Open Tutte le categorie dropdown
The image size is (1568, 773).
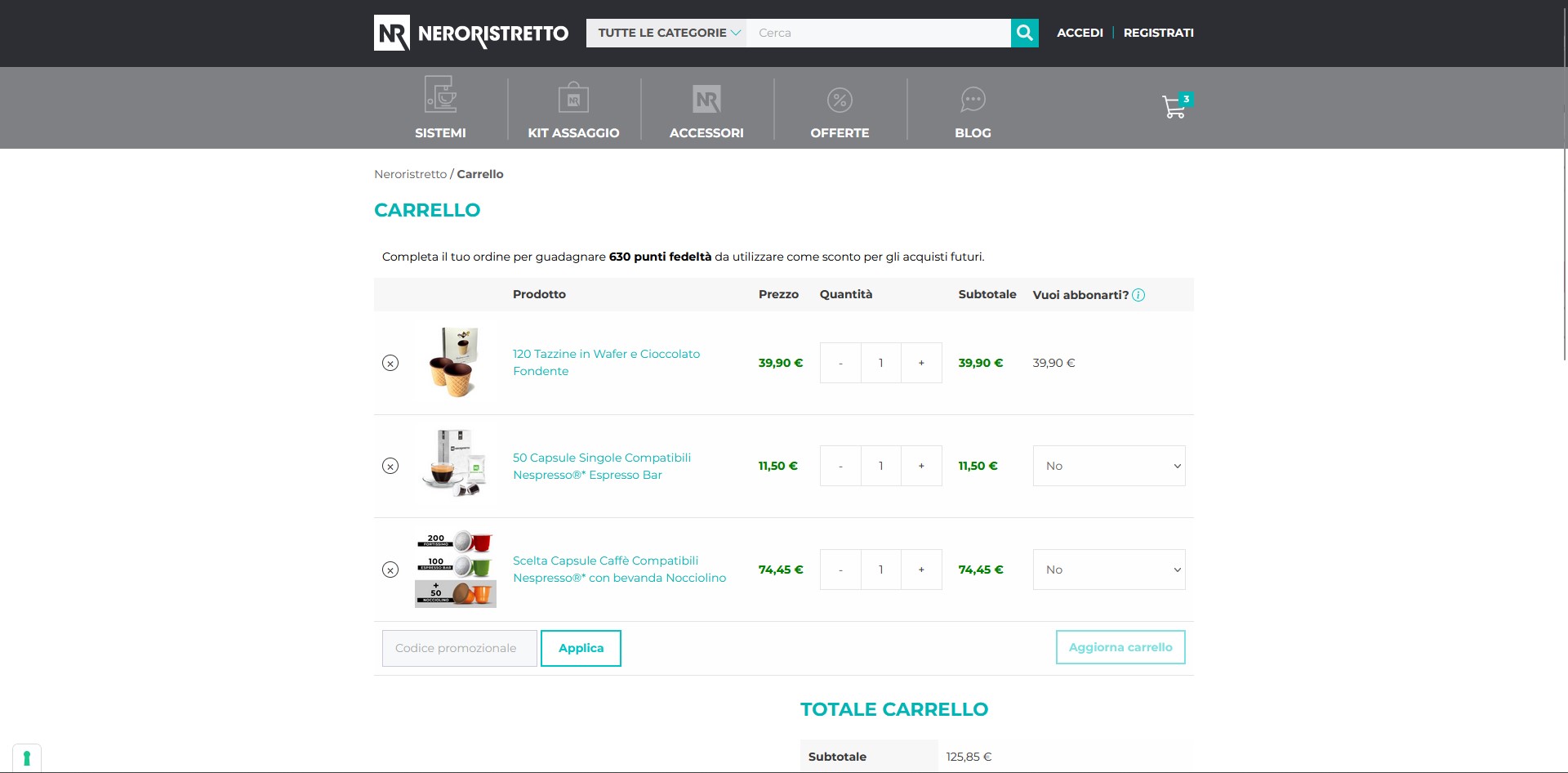(666, 33)
